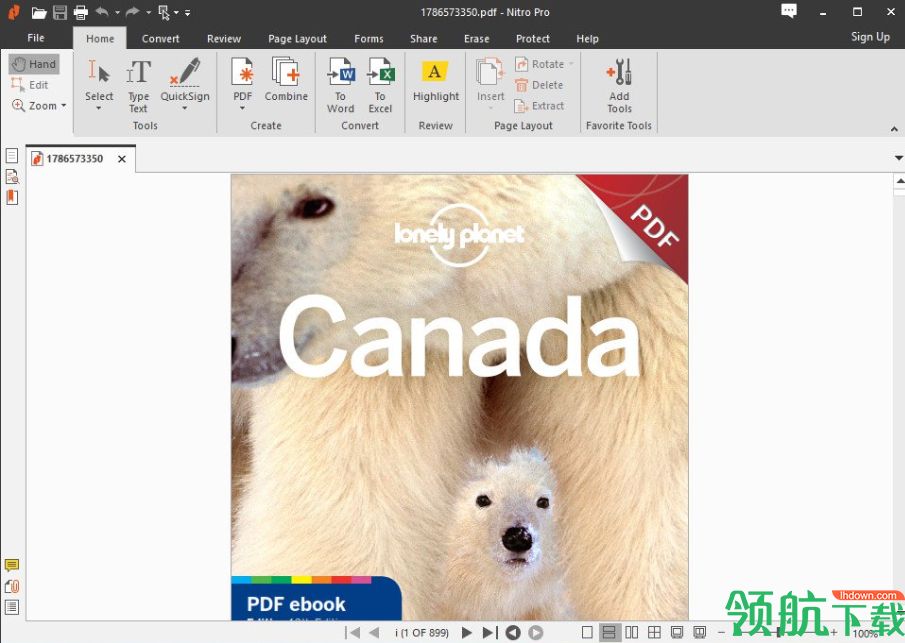Convert the PDF To Word

point(341,85)
